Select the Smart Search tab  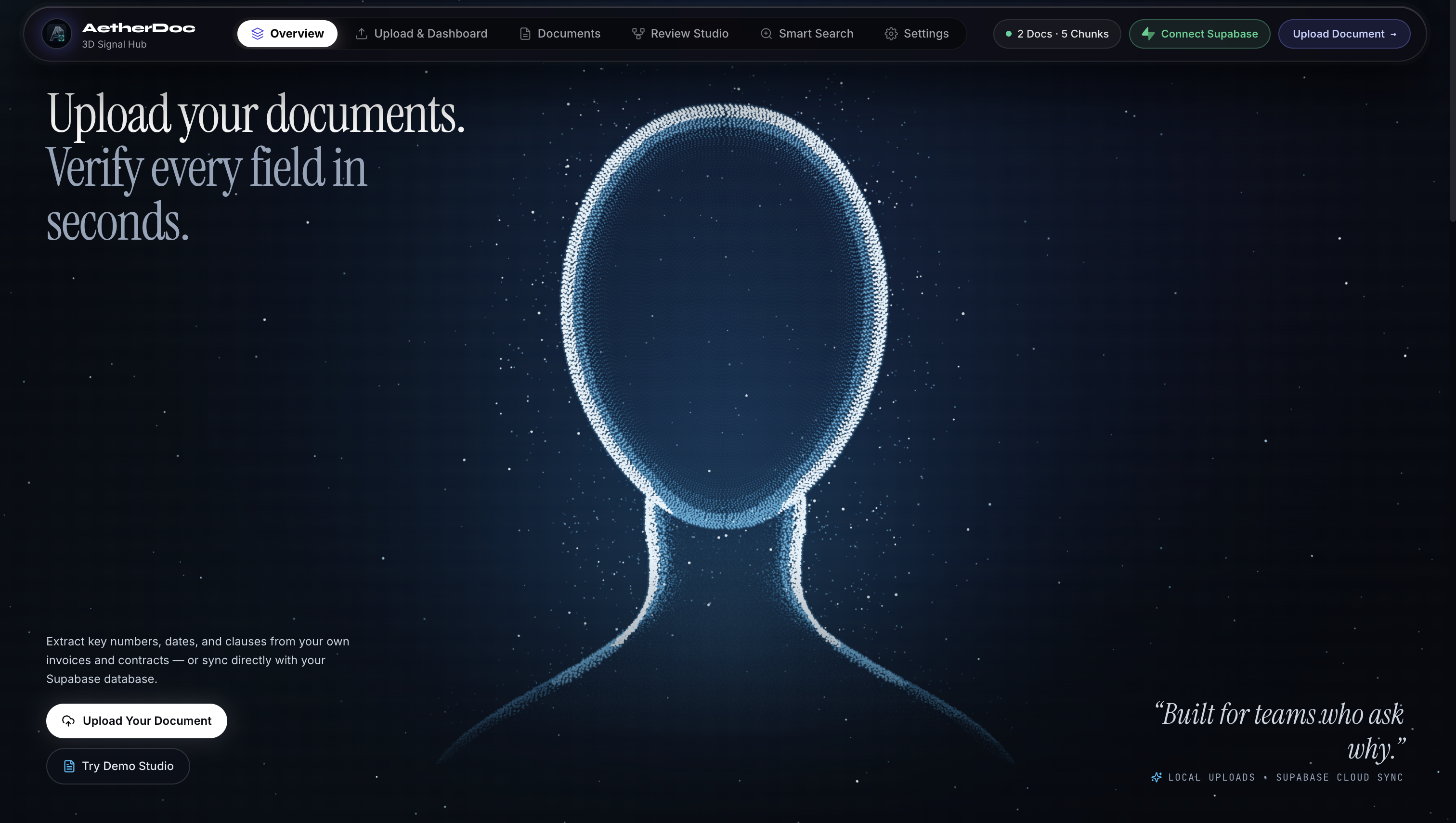tap(807, 34)
